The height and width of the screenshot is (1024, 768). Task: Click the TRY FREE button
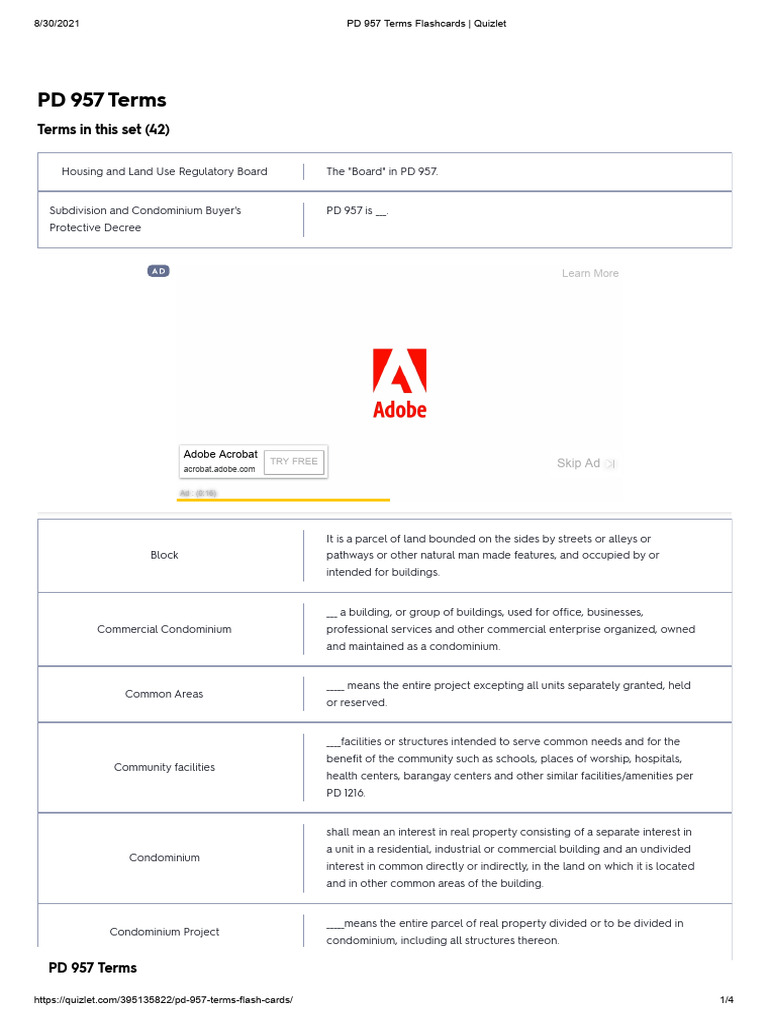(x=294, y=461)
